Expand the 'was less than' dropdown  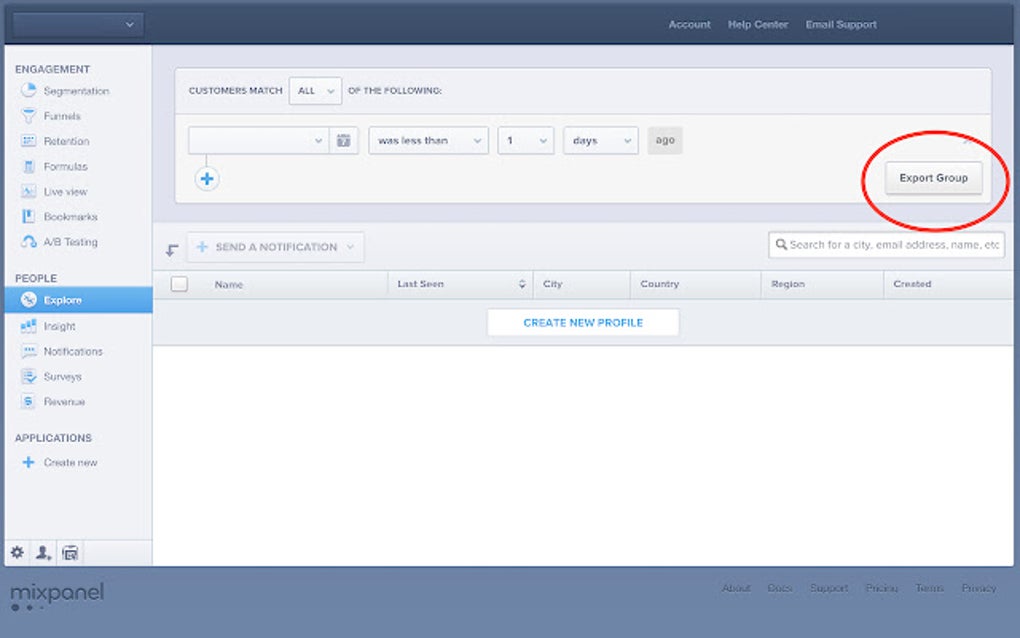pyautogui.click(x=427, y=140)
